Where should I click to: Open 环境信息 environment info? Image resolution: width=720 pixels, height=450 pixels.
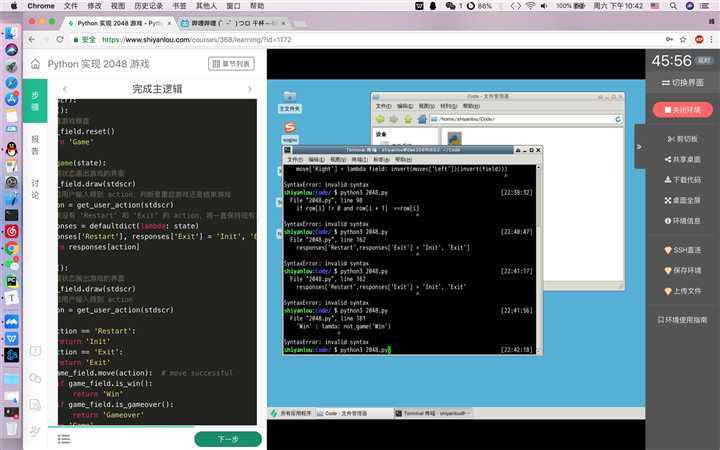683,221
